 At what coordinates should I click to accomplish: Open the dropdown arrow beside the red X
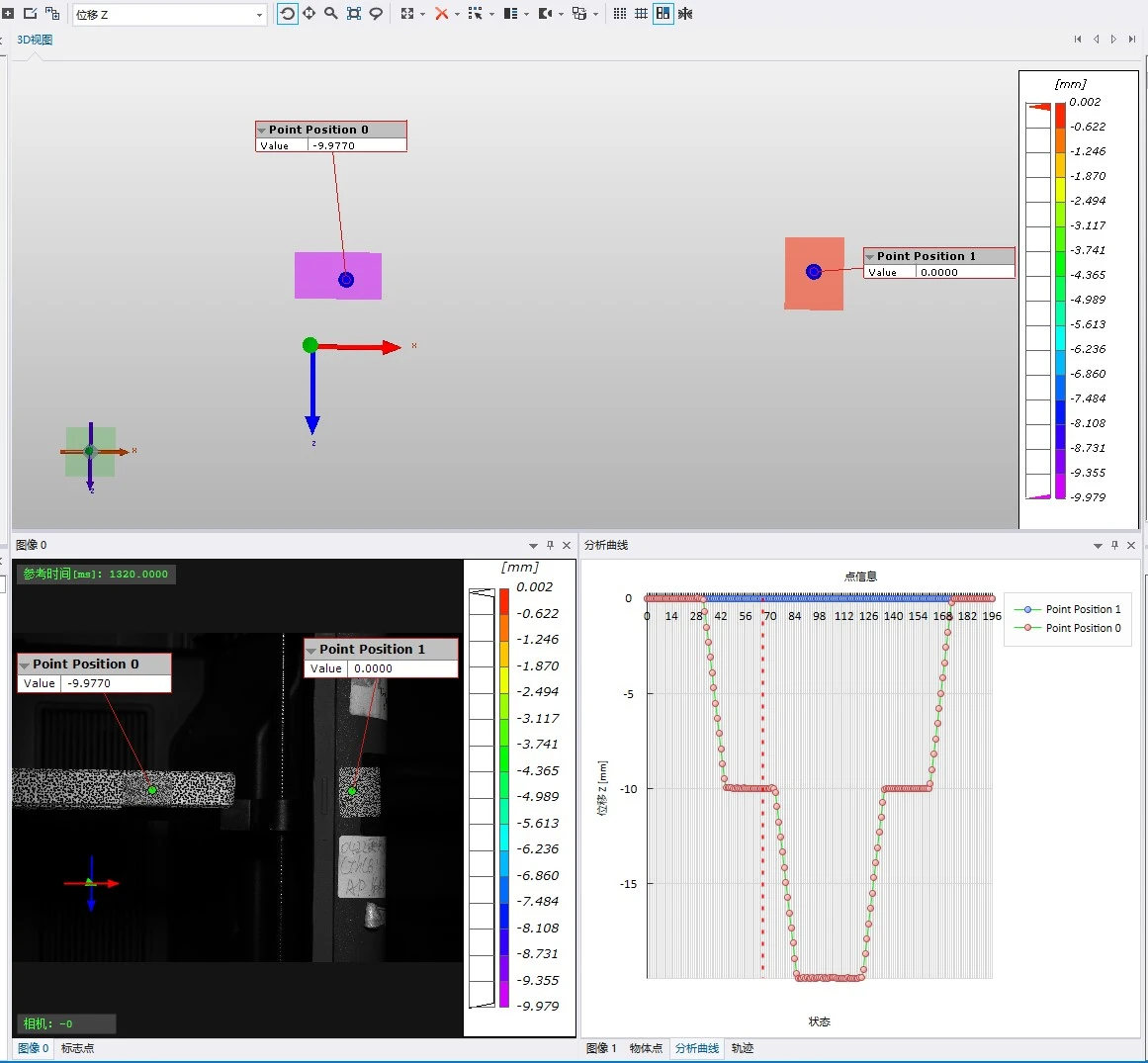(457, 14)
